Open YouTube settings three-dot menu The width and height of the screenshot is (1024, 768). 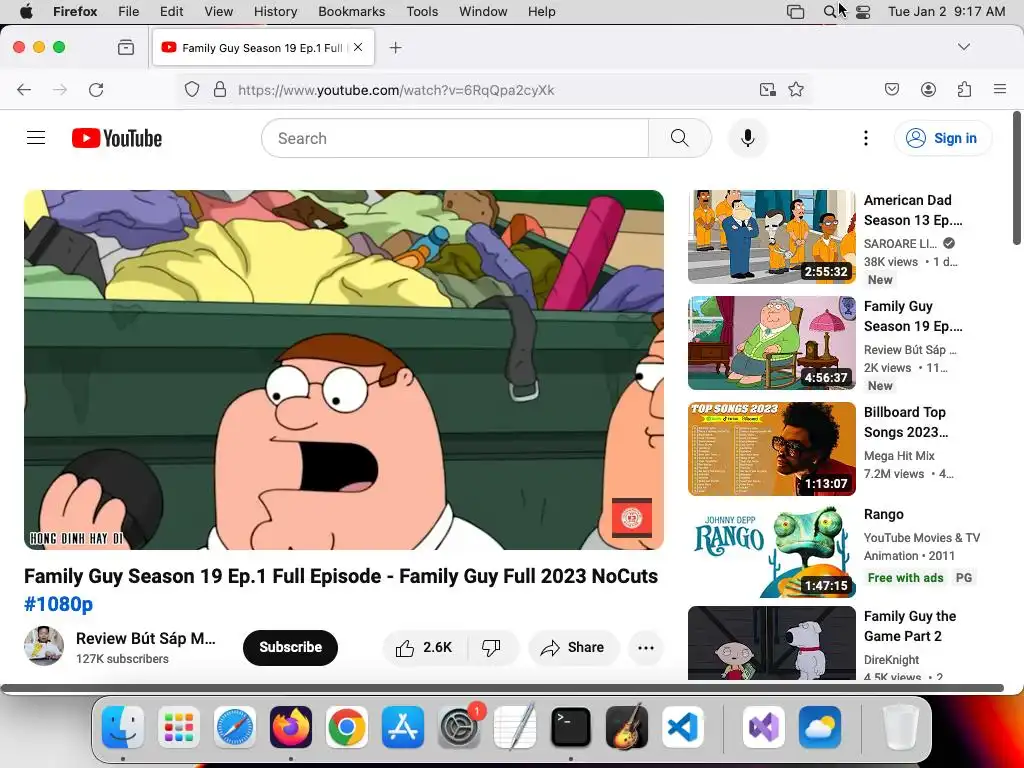tap(865, 138)
